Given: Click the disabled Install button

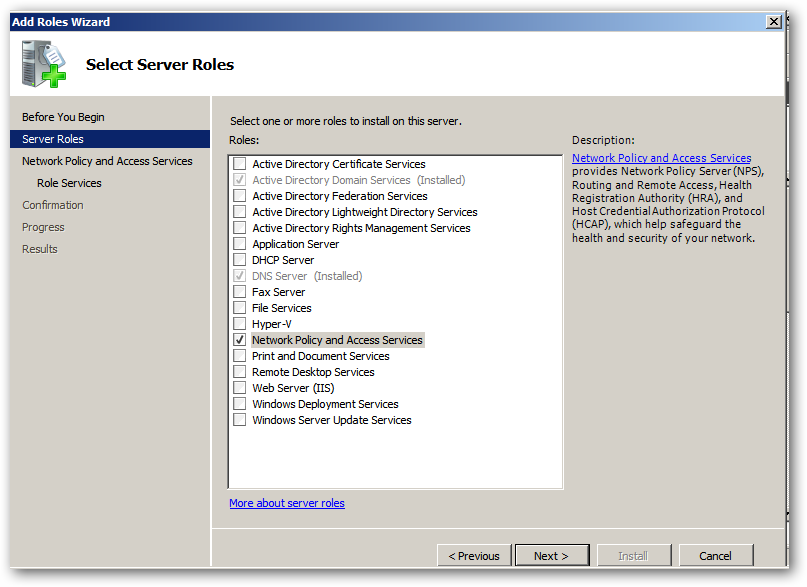Looking at the screenshot, I should click(x=634, y=556).
